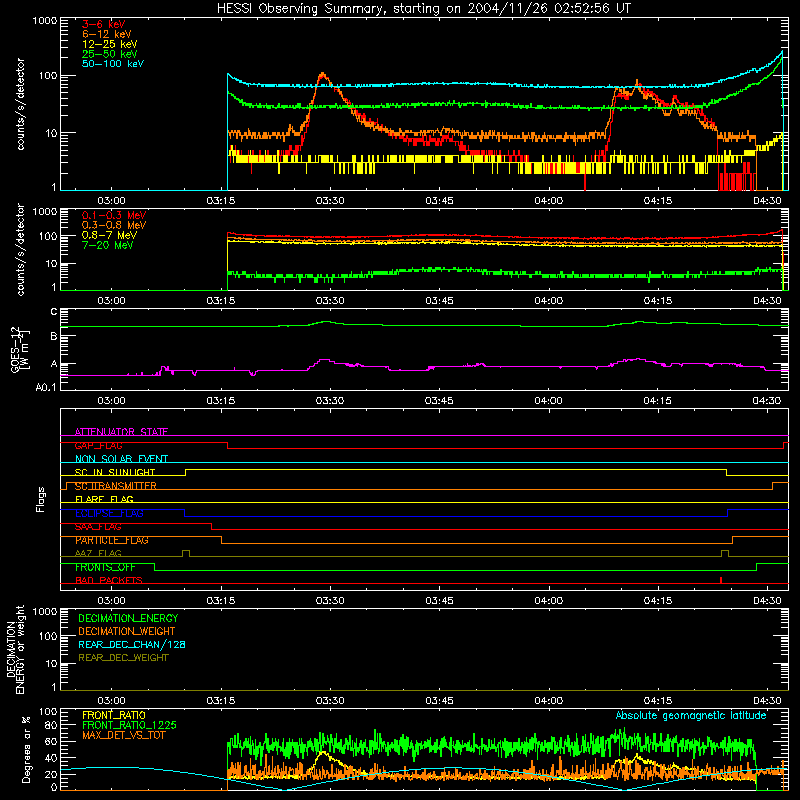
Task: Click the 0.3-0.8 MeV legend label
Action: 114,225
